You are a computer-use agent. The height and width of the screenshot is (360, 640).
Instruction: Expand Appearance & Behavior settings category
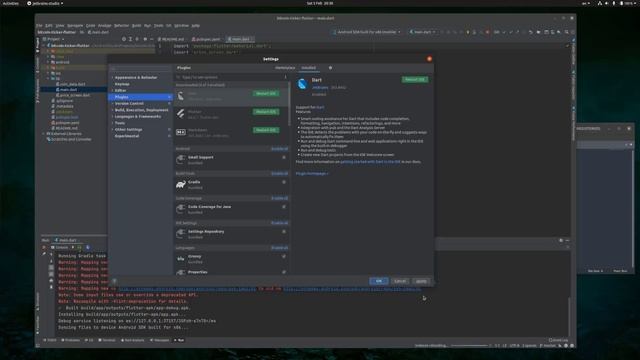coord(113,78)
